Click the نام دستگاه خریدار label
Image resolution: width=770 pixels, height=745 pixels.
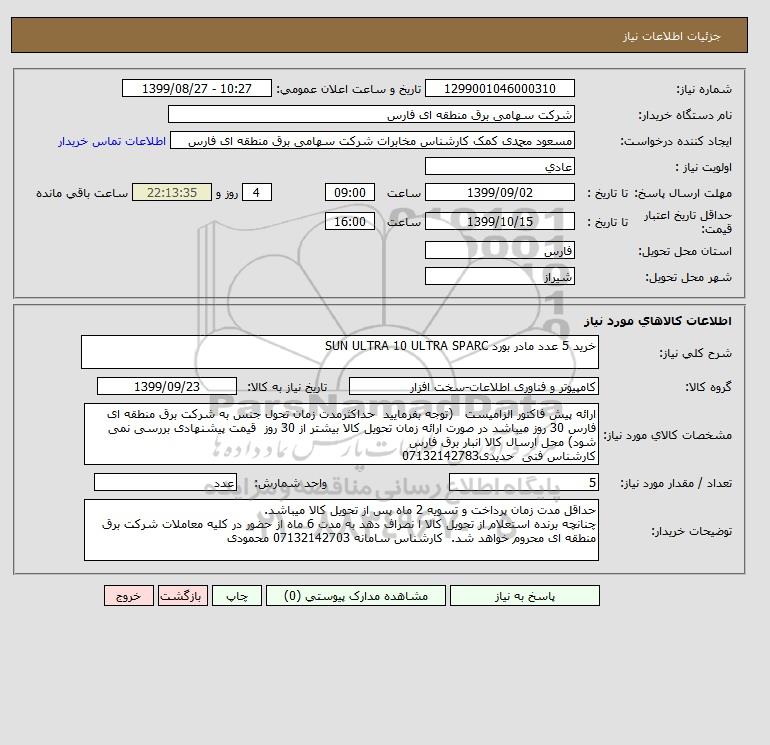[685, 115]
